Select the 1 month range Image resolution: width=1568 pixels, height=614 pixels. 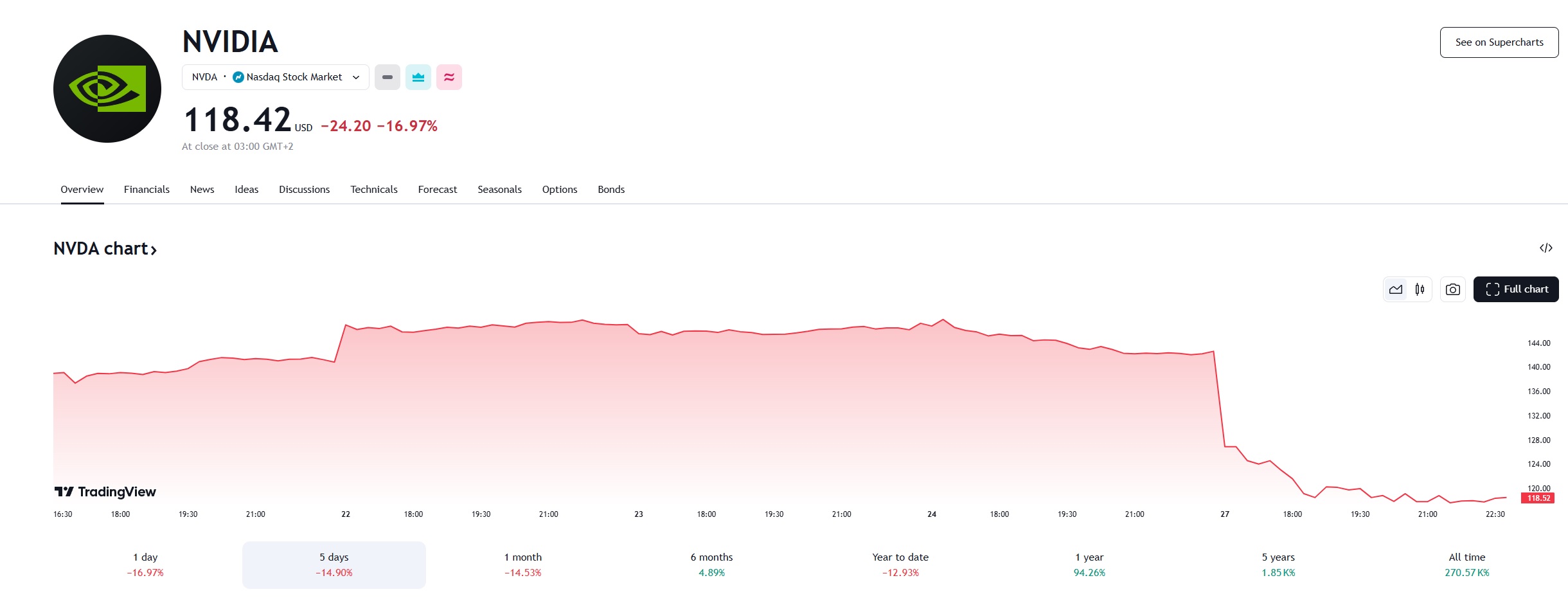pyautogui.click(x=523, y=565)
